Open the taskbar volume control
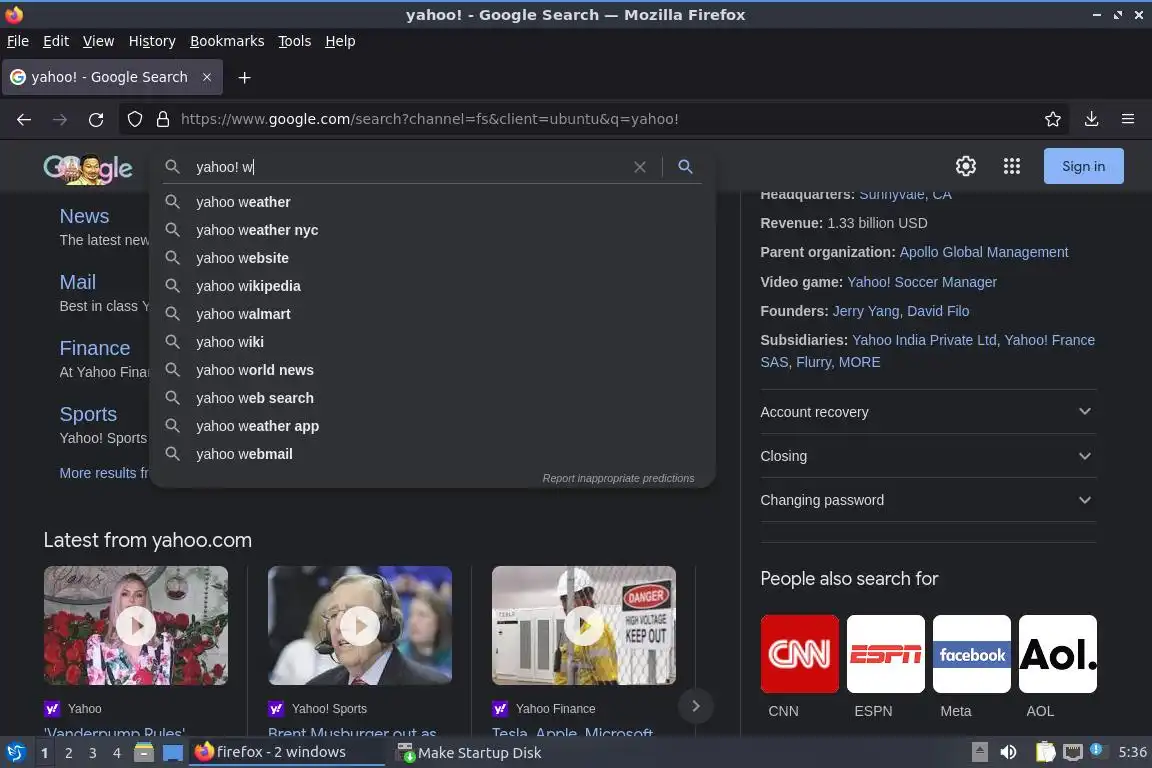 tap(1008, 752)
